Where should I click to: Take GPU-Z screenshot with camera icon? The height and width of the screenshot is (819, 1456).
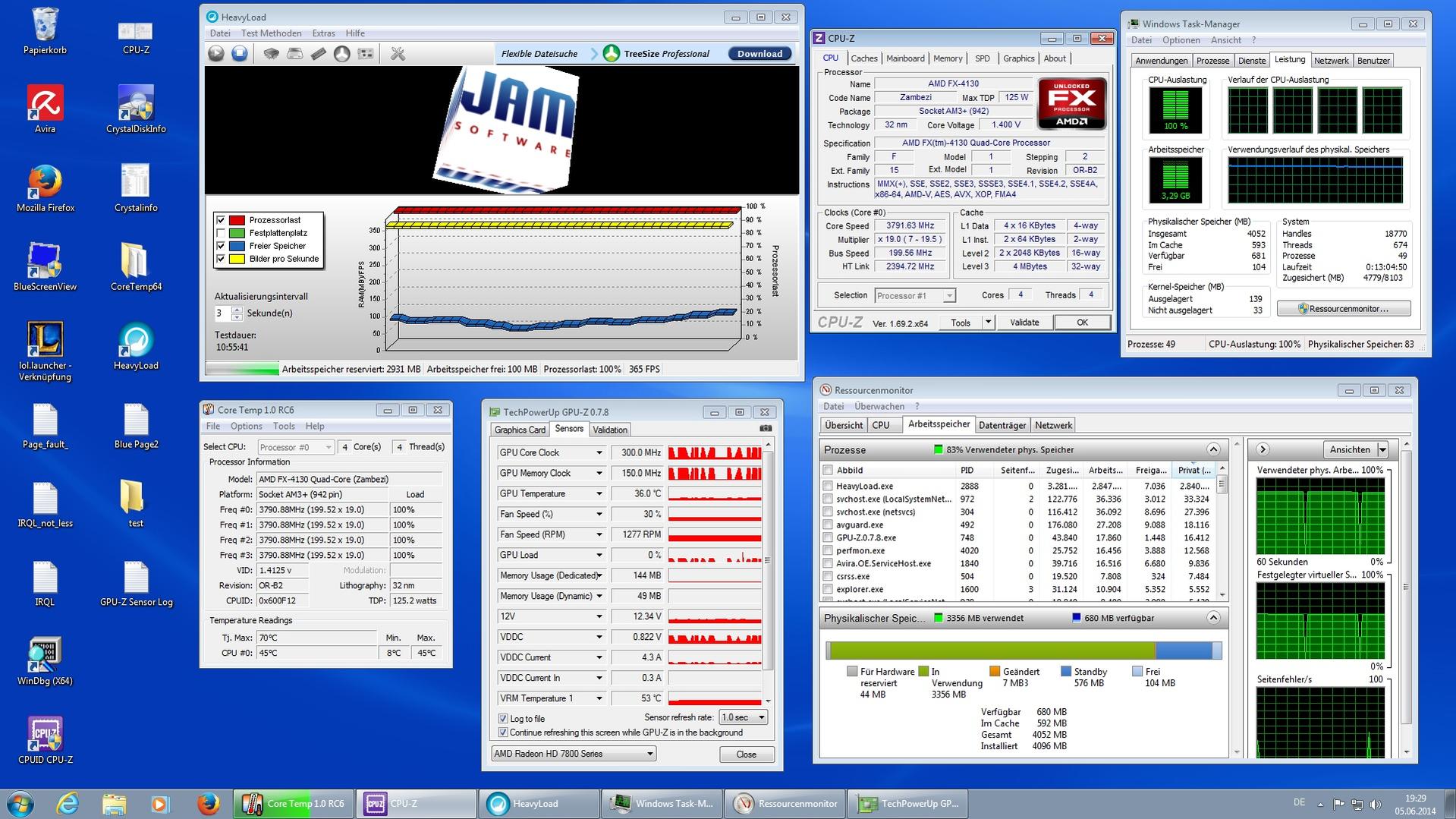tap(766, 429)
